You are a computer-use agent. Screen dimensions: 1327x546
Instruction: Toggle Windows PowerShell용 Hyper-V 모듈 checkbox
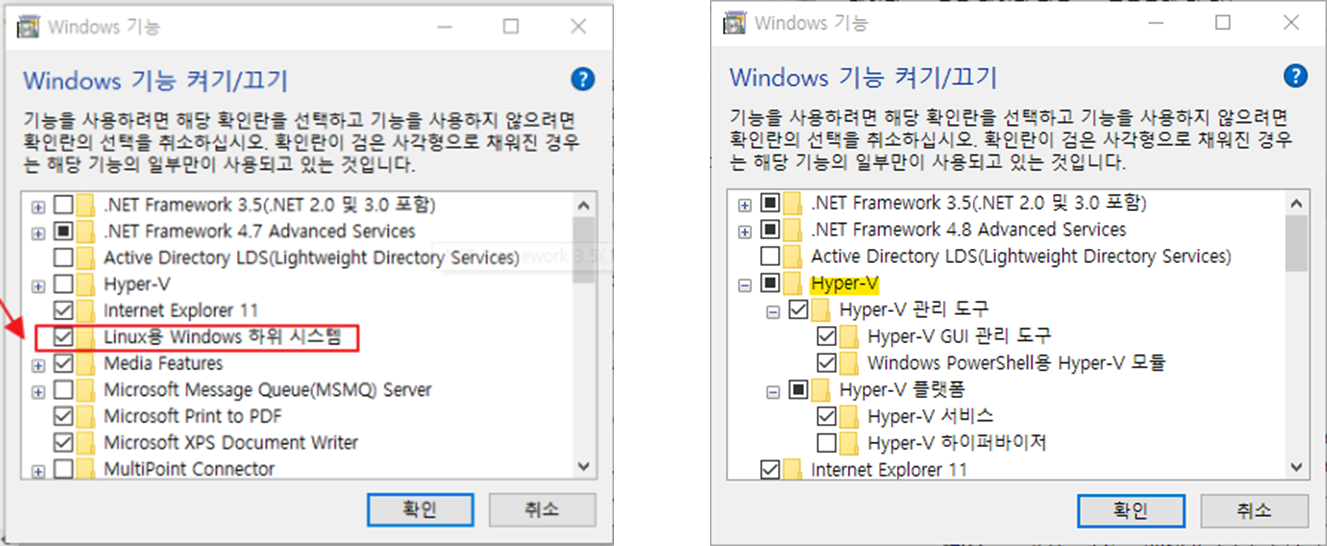pos(827,362)
